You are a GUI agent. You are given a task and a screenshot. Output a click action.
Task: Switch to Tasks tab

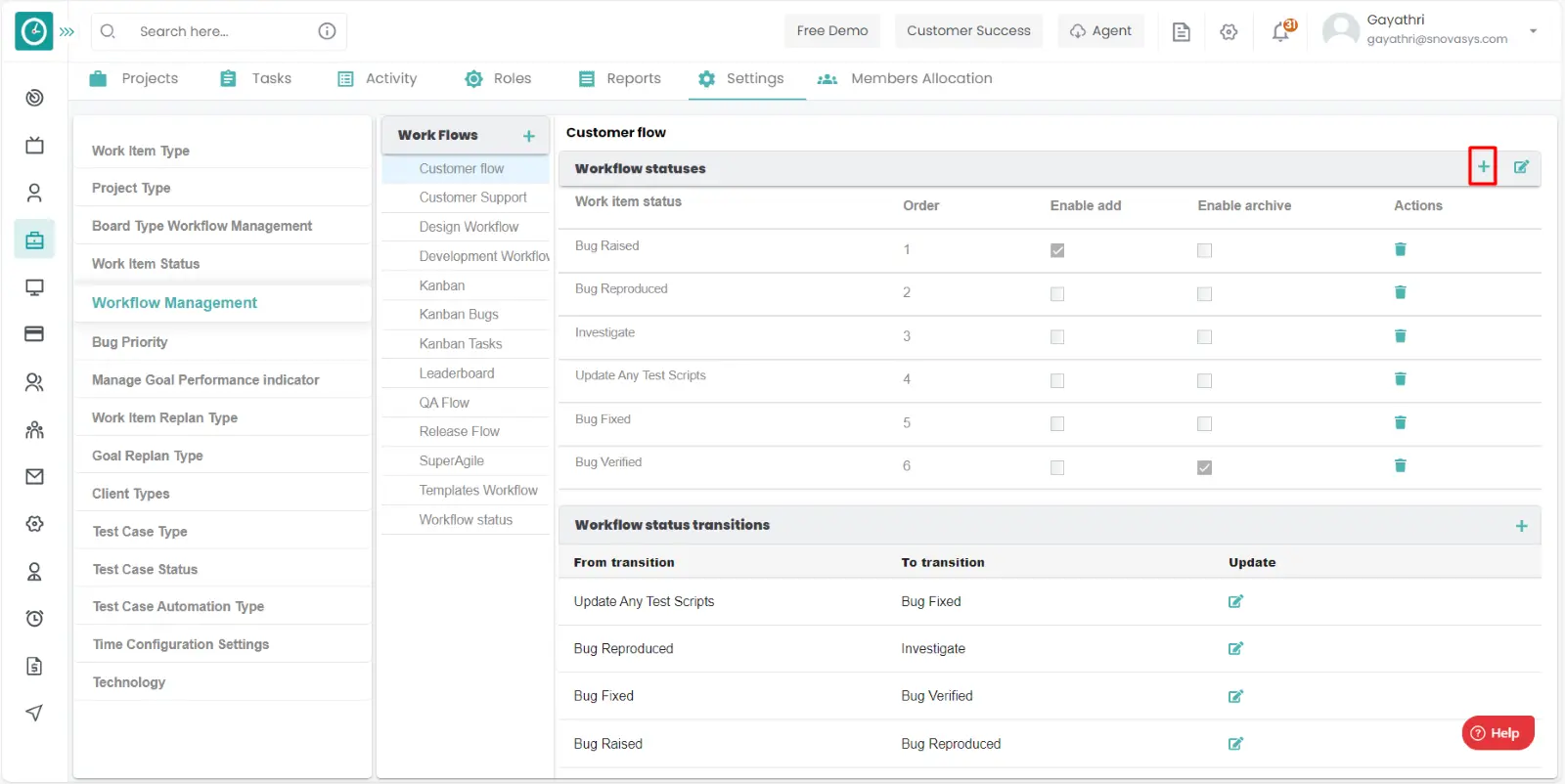pyautogui.click(x=255, y=79)
